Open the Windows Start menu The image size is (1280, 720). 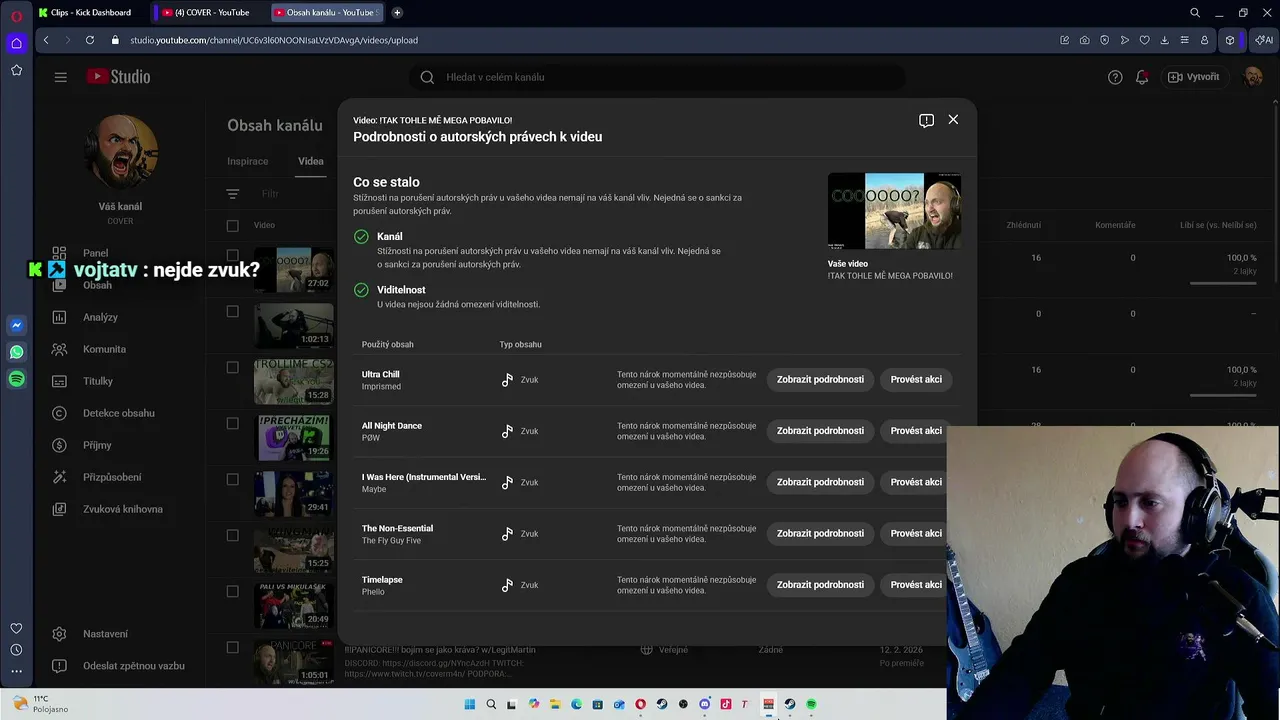[469, 704]
